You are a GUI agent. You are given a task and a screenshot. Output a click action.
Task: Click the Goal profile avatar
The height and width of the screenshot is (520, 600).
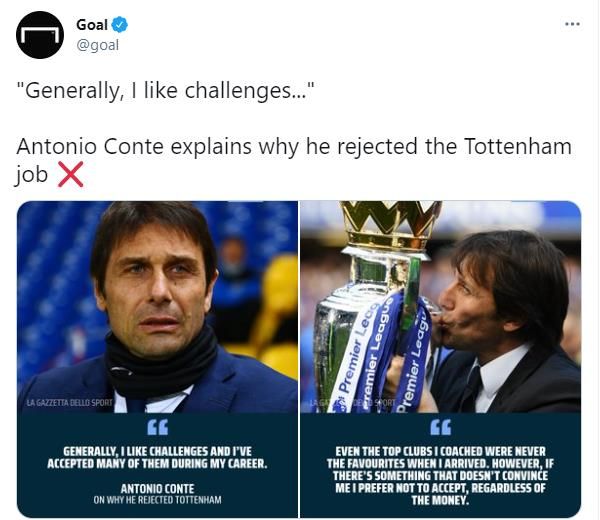pos(40,35)
